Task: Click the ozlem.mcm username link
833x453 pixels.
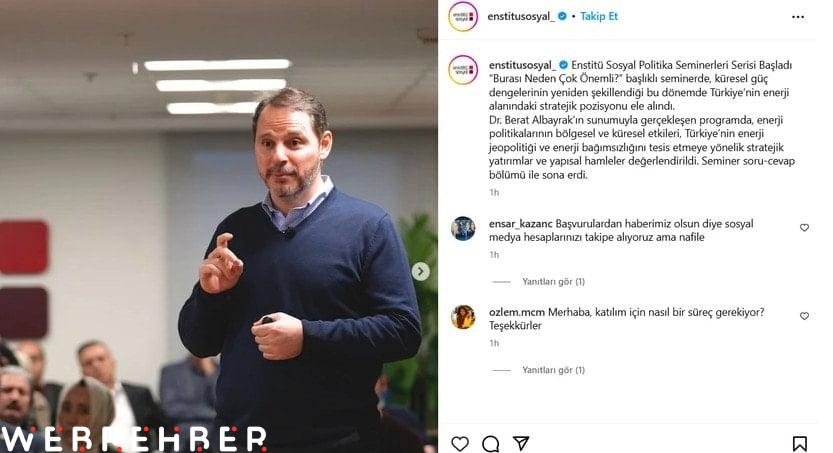Action: coord(517,312)
